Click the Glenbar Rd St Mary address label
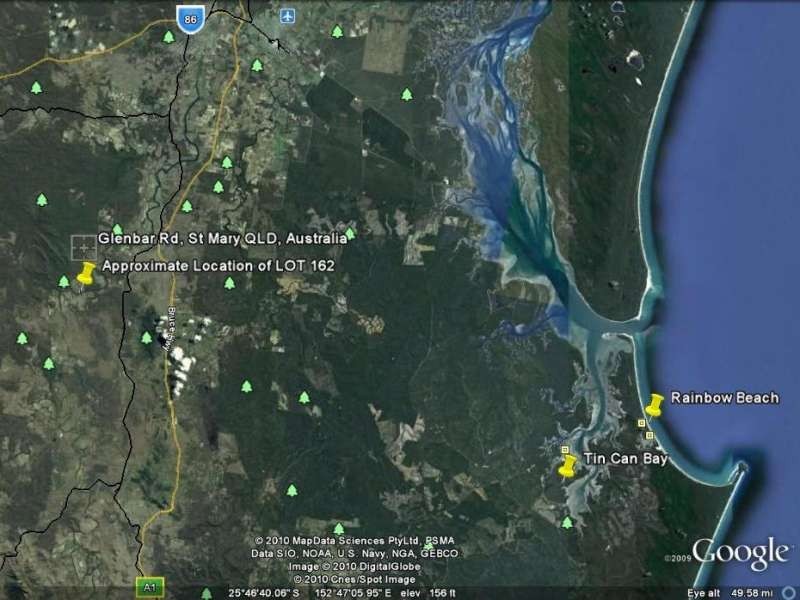 pos(225,240)
